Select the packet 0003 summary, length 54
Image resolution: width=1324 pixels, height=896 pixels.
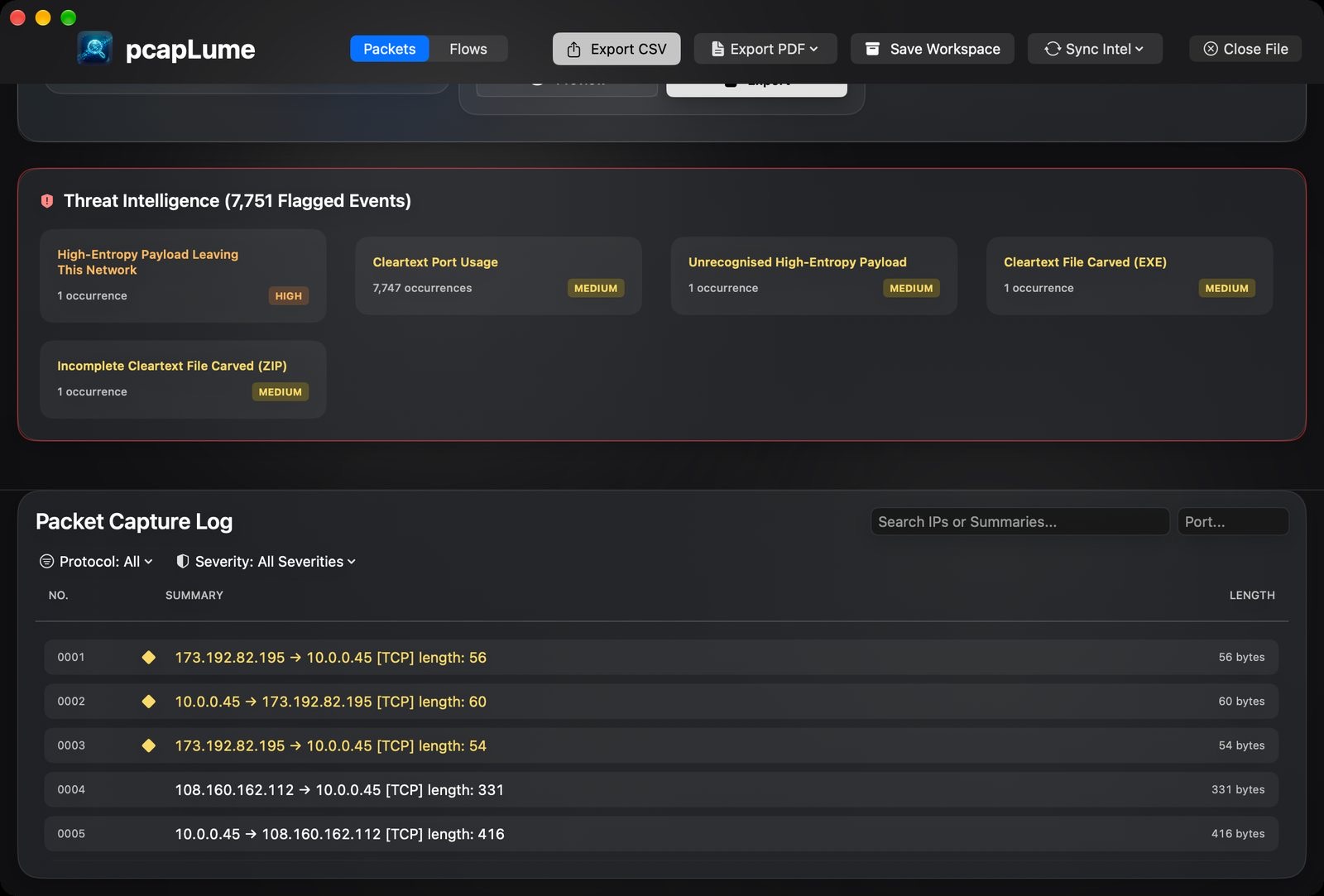(x=331, y=745)
